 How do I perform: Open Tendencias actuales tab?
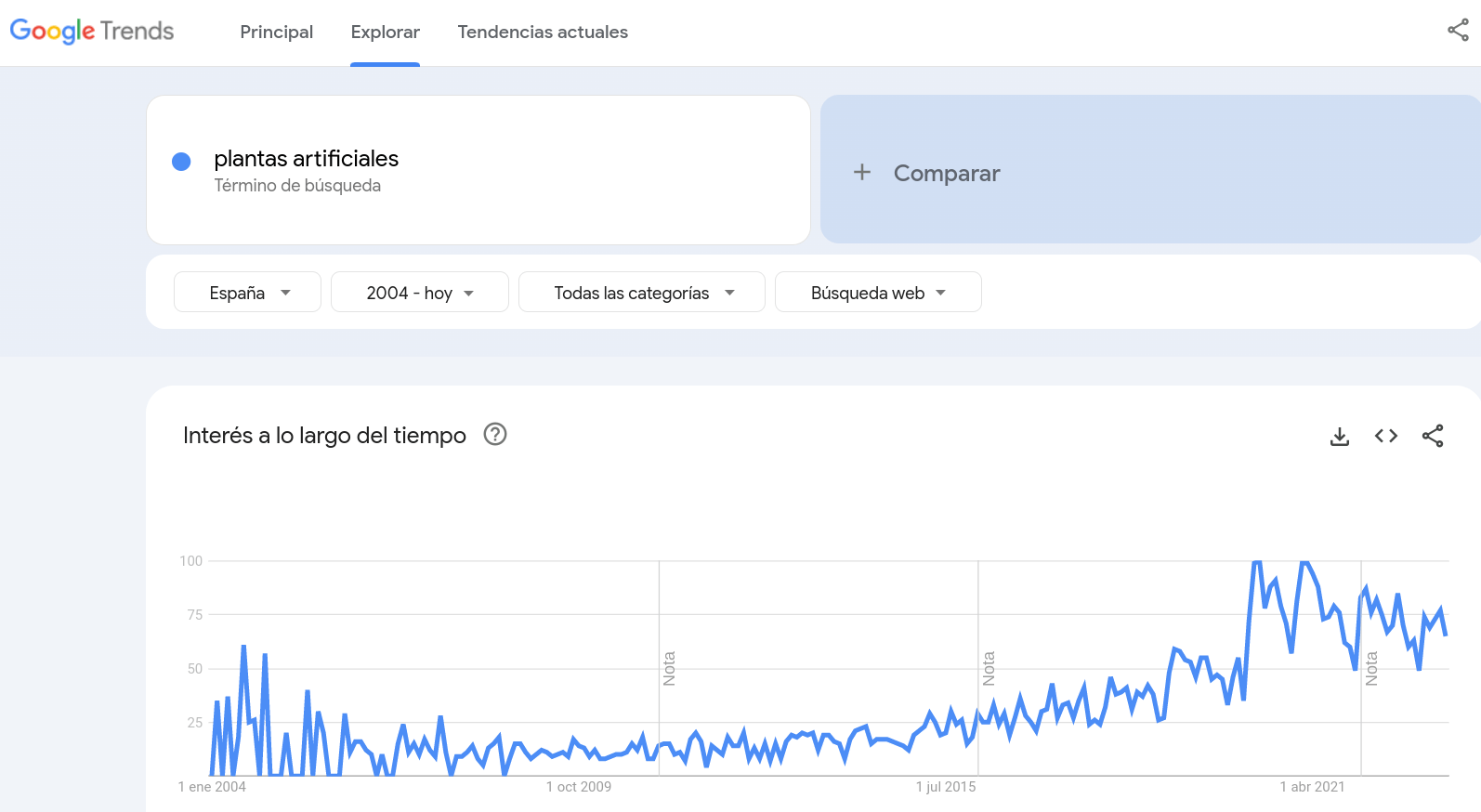pos(543,33)
